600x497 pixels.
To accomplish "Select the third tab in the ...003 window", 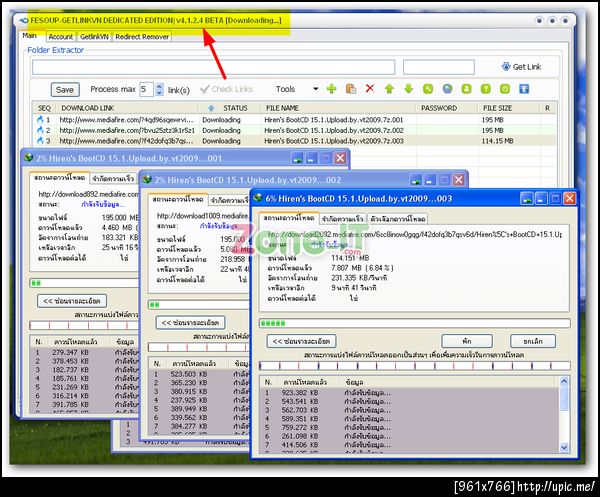I will click(397, 219).
